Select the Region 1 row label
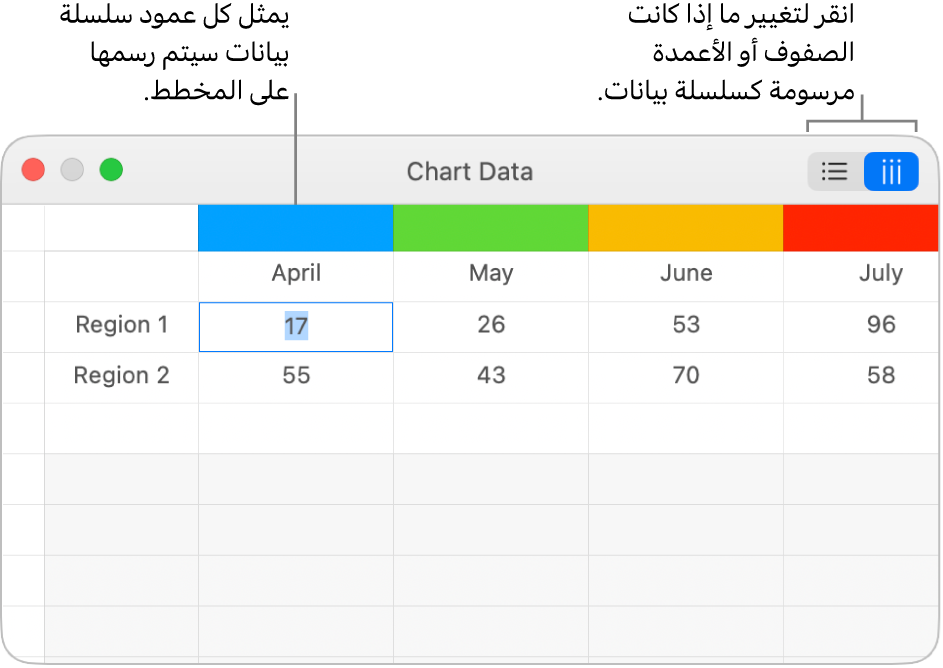 coord(121,325)
